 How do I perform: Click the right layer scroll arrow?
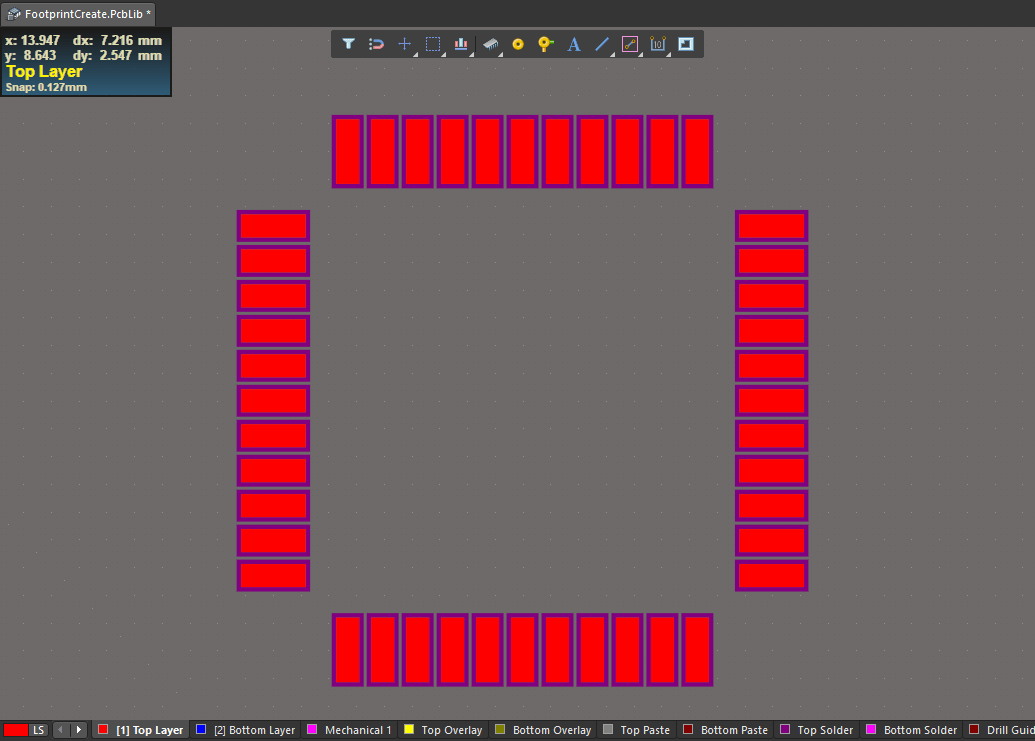[x=77, y=730]
